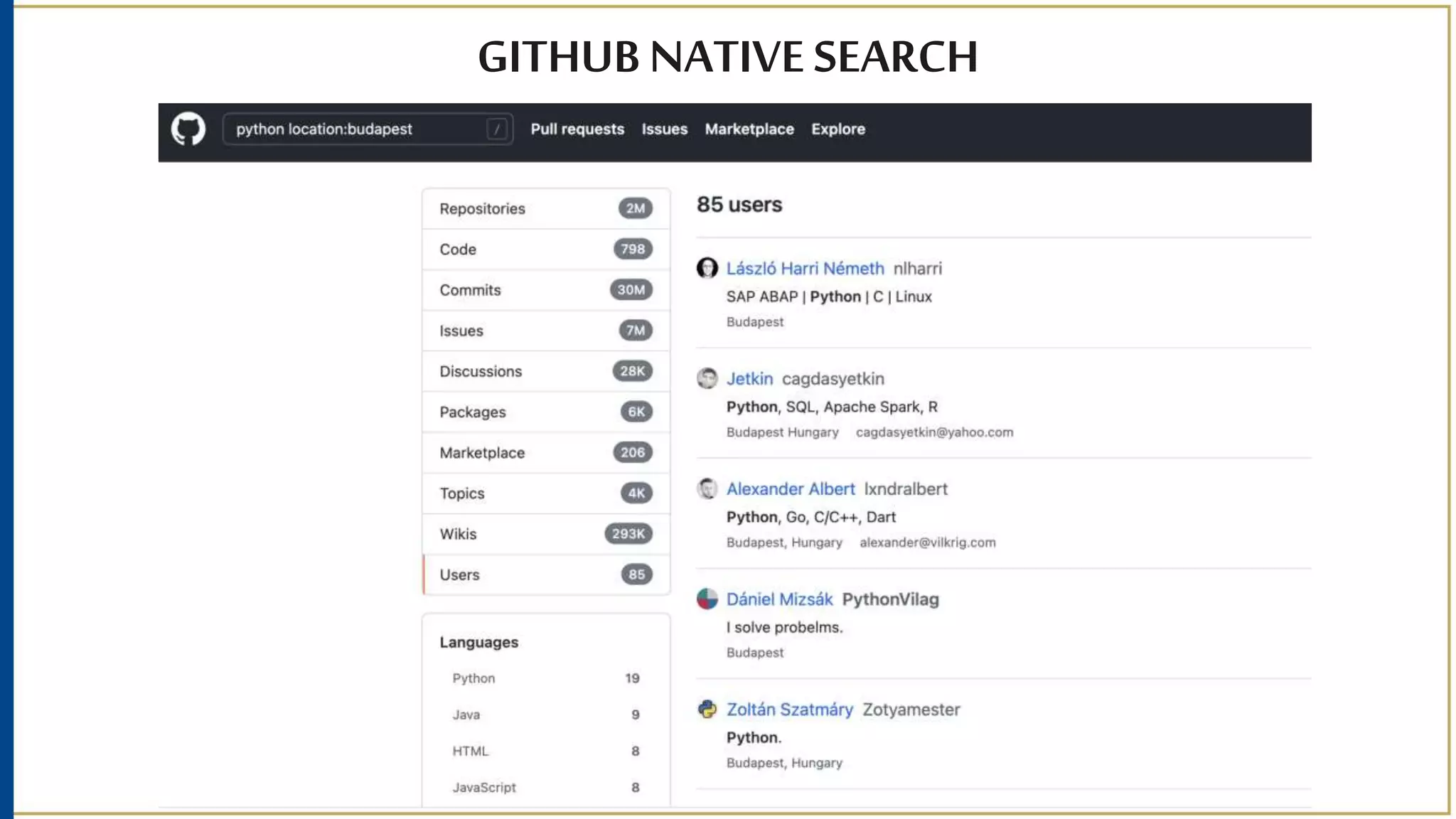Click the 2M count badge for Repositories
This screenshot has width=1456, height=819.
(x=635, y=208)
